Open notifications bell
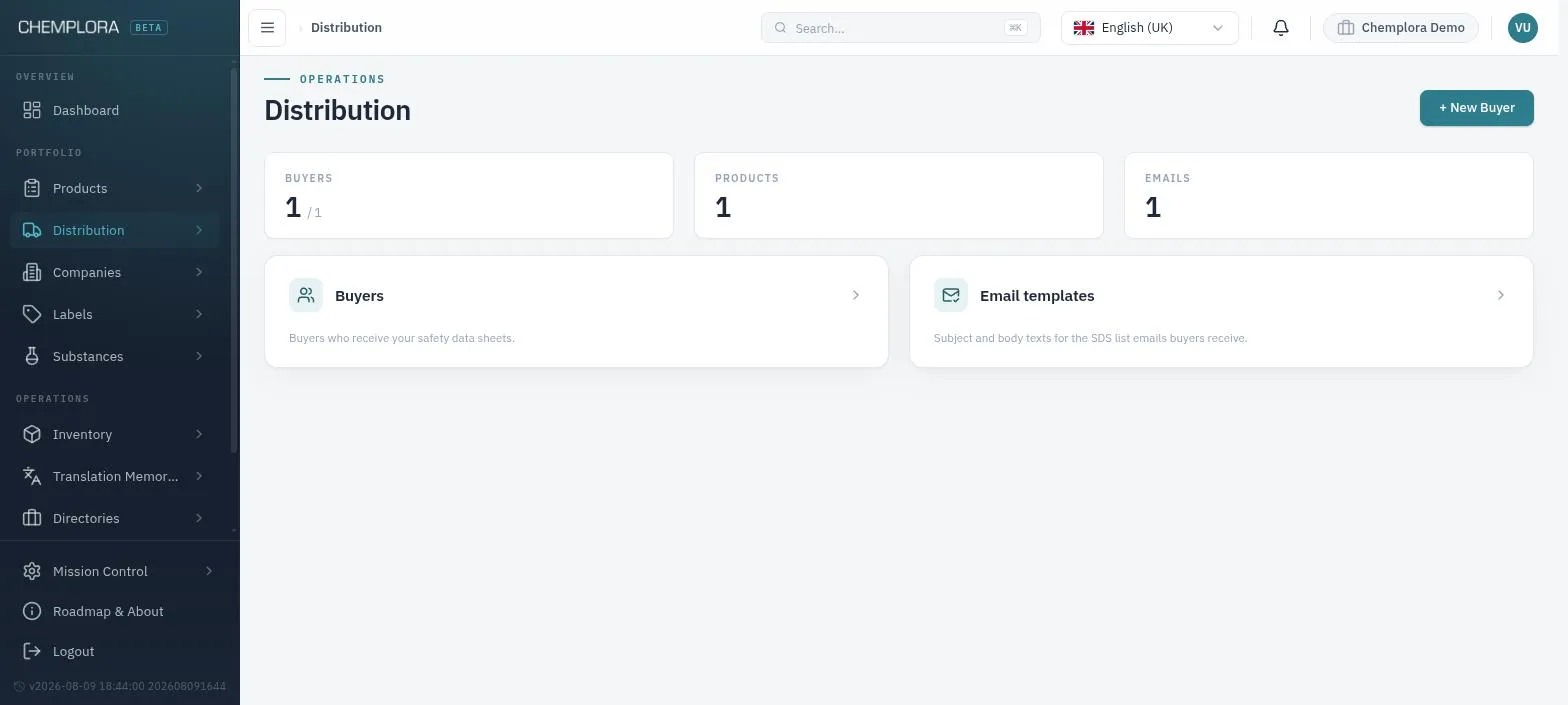1568x705 pixels. tap(1281, 28)
